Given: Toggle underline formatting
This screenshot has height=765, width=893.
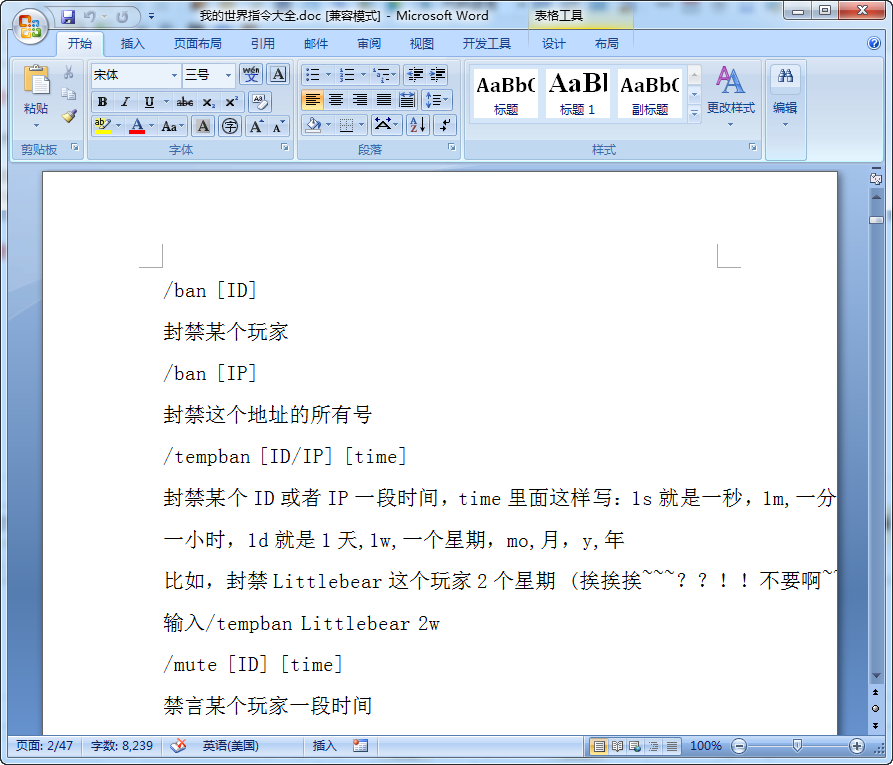Looking at the screenshot, I should [149, 102].
